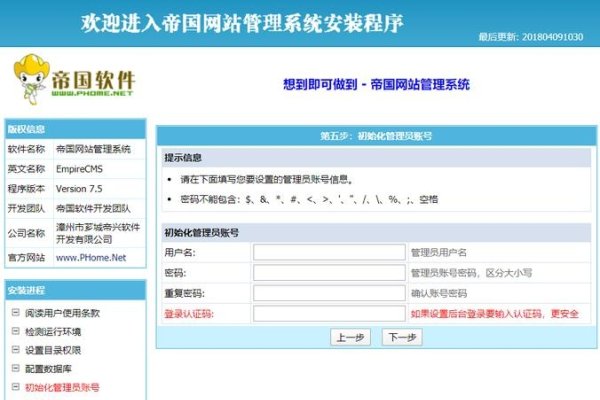Click the 提示信息 section heading

point(183,158)
